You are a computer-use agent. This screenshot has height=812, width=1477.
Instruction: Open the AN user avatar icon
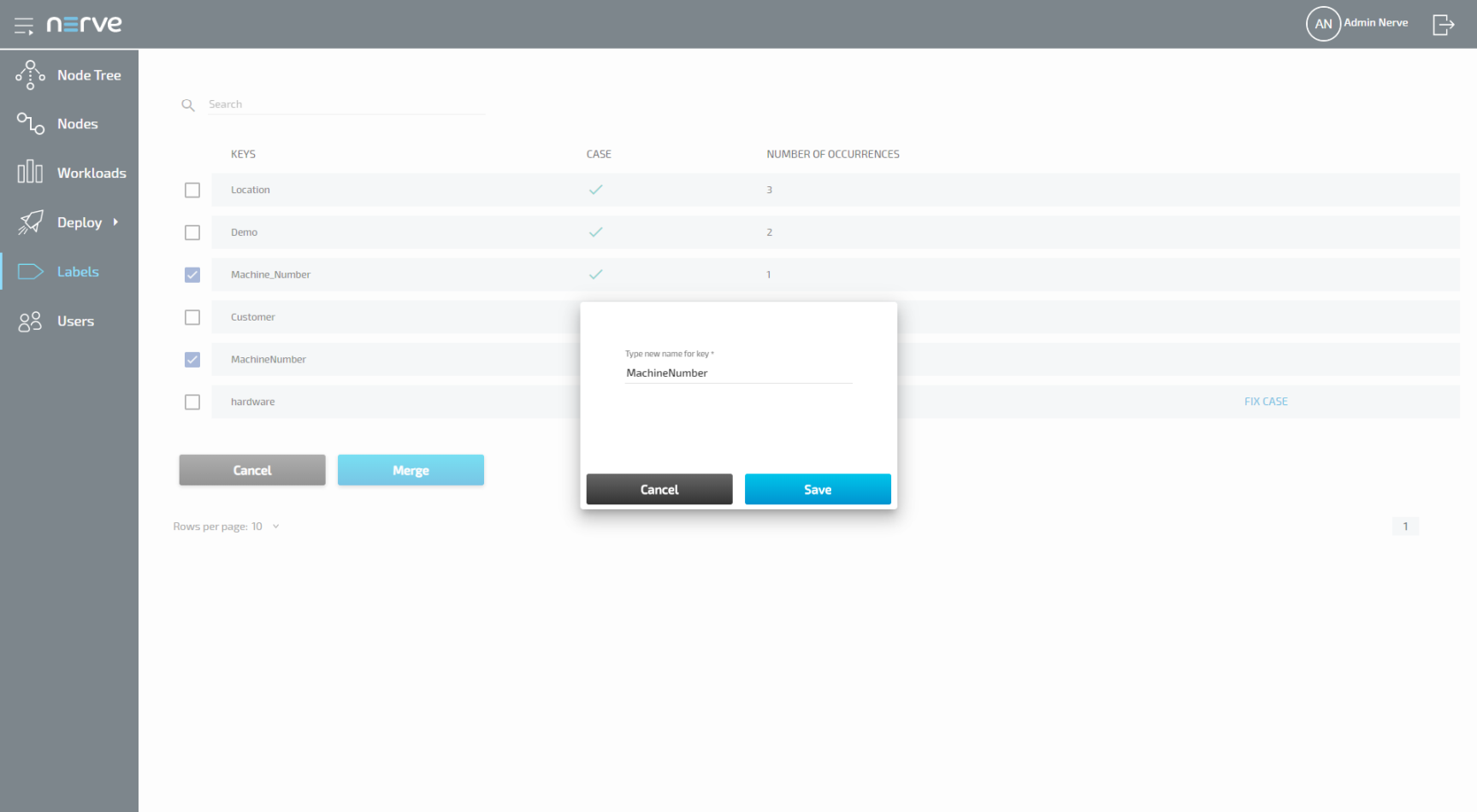1322,24
